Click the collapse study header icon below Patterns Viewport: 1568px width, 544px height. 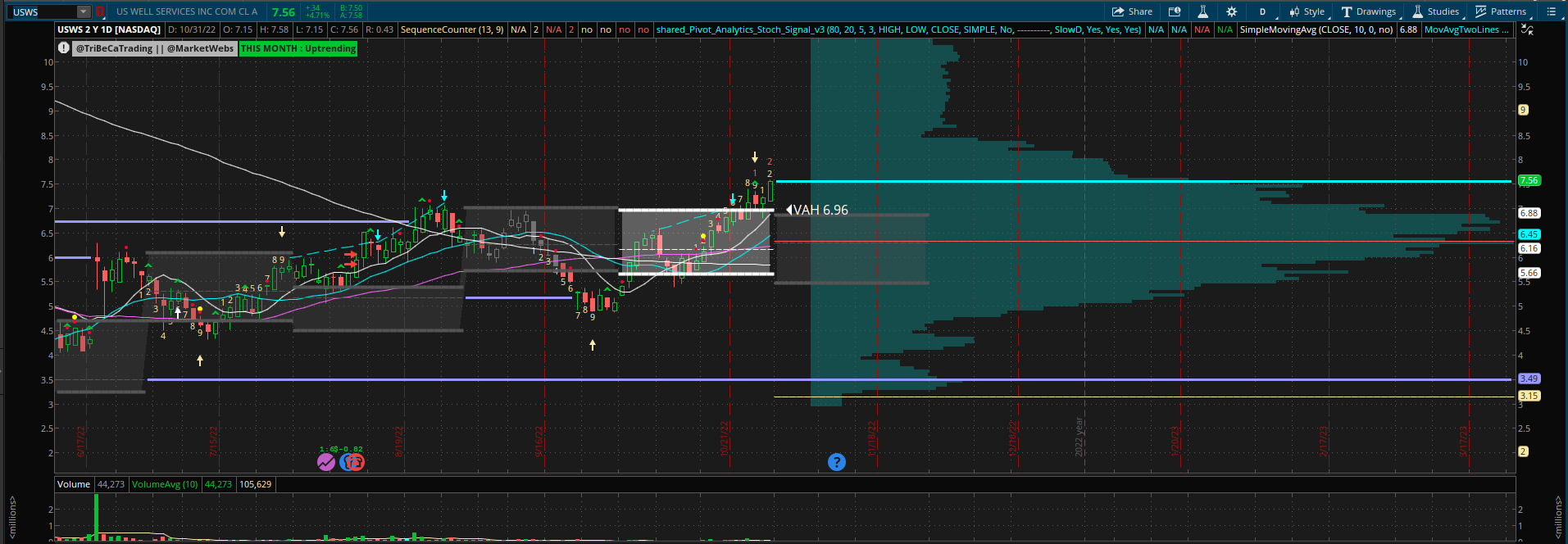tap(1527, 29)
